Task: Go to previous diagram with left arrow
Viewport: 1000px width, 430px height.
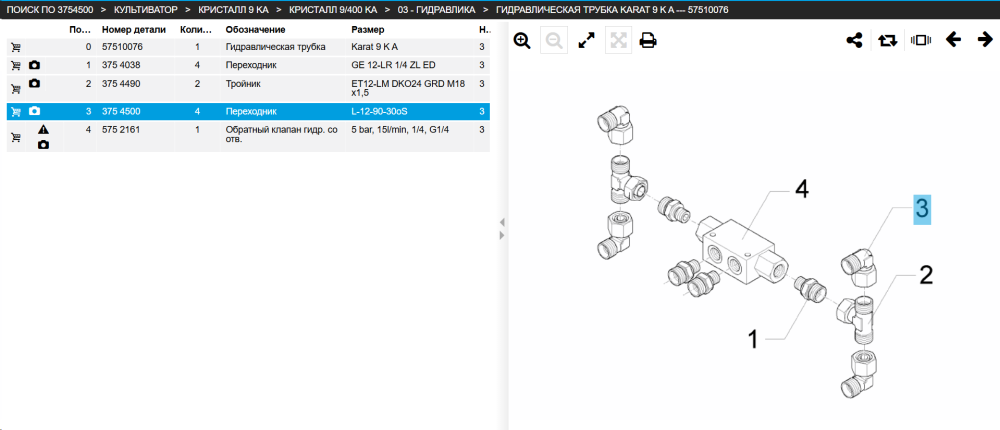Action: (x=953, y=40)
